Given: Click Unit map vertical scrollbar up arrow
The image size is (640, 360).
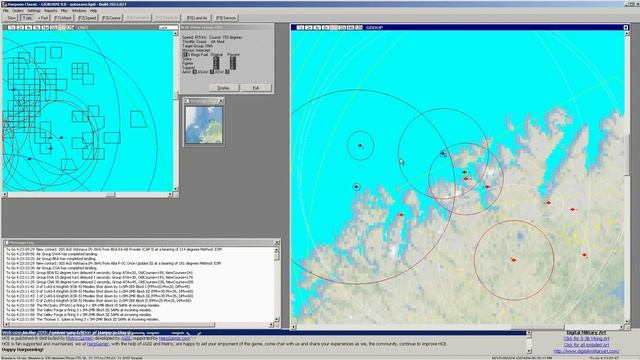Looking at the screenshot, I should pos(176,34).
